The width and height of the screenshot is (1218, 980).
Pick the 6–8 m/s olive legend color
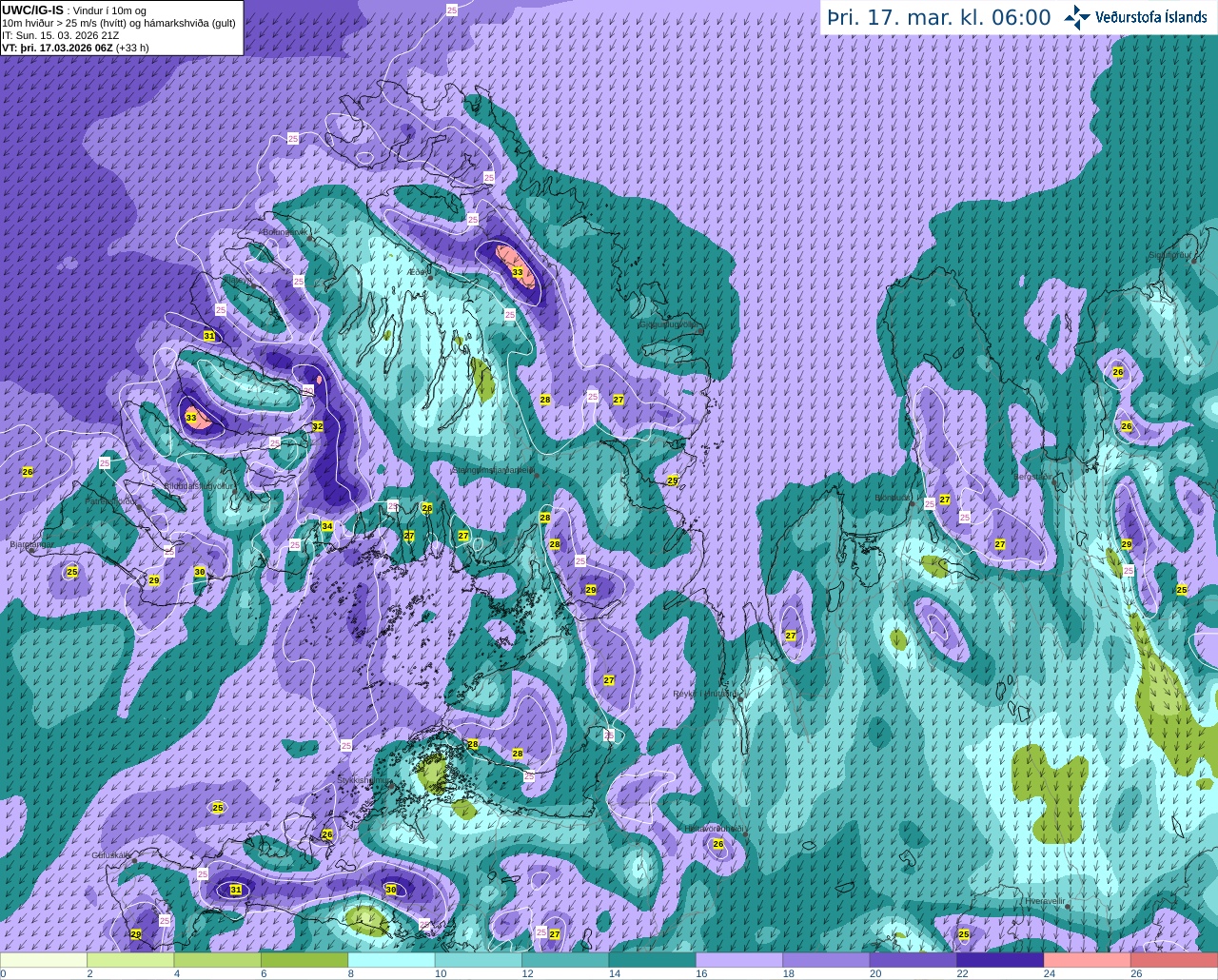click(x=304, y=960)
